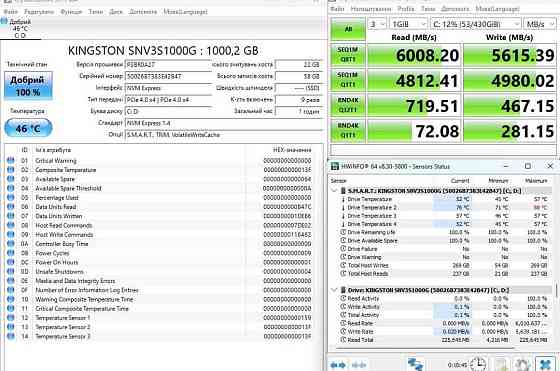Click the clock icon beside Write Rate
Viewport: 560px width, 371px height.
pos(343,331)
